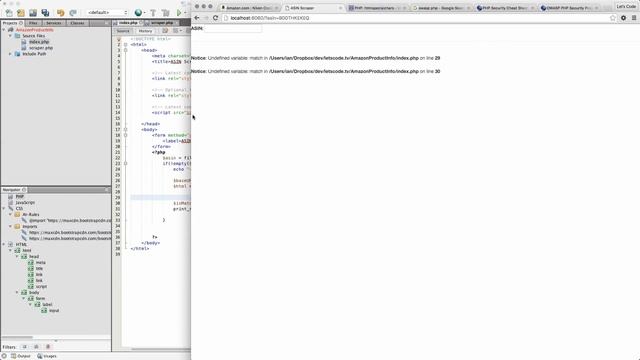Click the ASIN text input field

tap(233, 29)
